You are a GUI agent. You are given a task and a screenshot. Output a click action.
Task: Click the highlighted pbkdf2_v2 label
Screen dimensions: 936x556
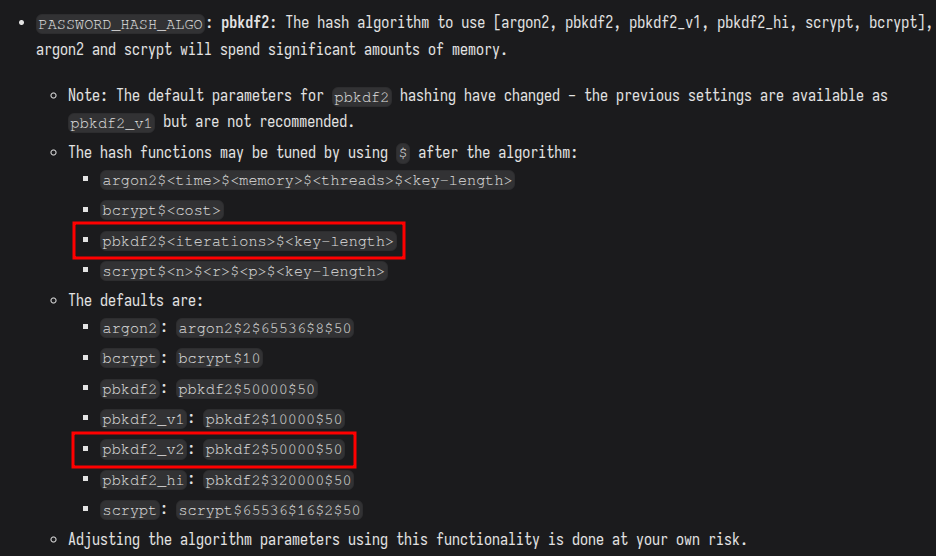click(143, 449)
